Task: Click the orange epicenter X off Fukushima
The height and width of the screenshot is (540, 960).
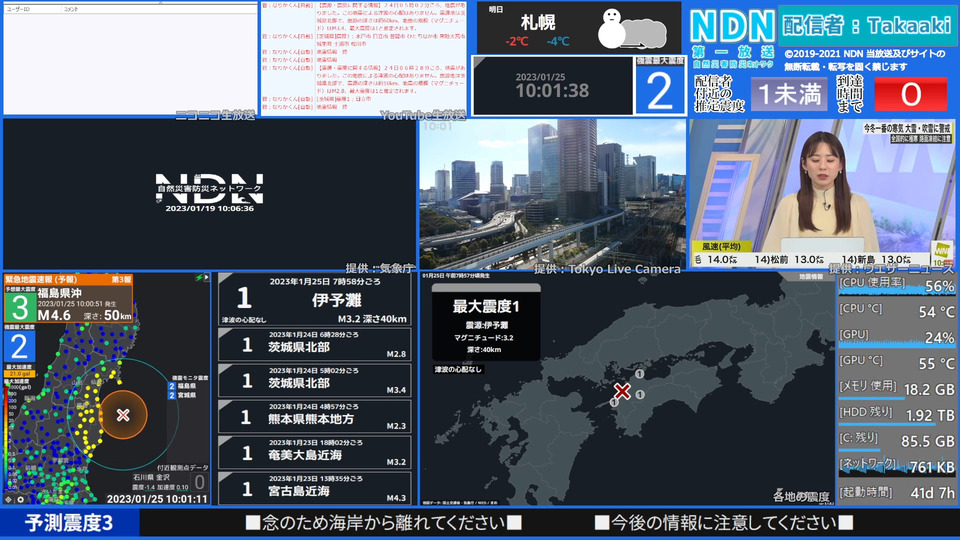Action: click(x=123, y=415)
